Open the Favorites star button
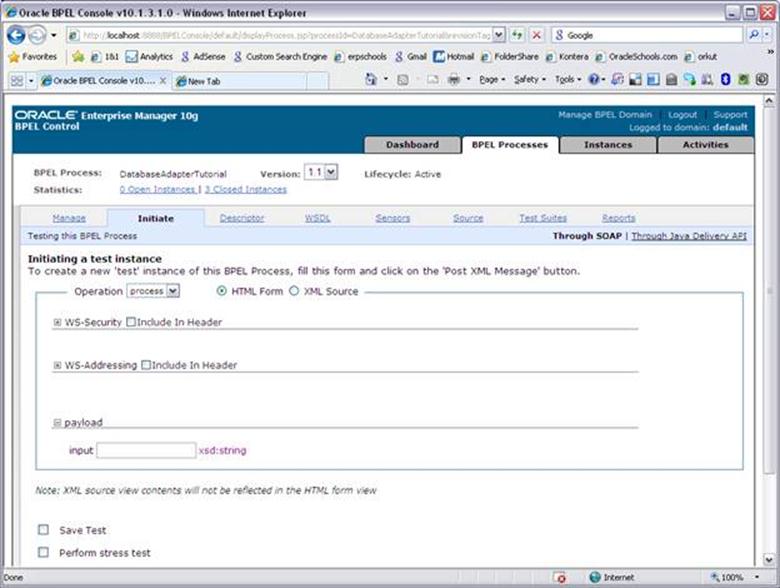 tap(33, 57)
